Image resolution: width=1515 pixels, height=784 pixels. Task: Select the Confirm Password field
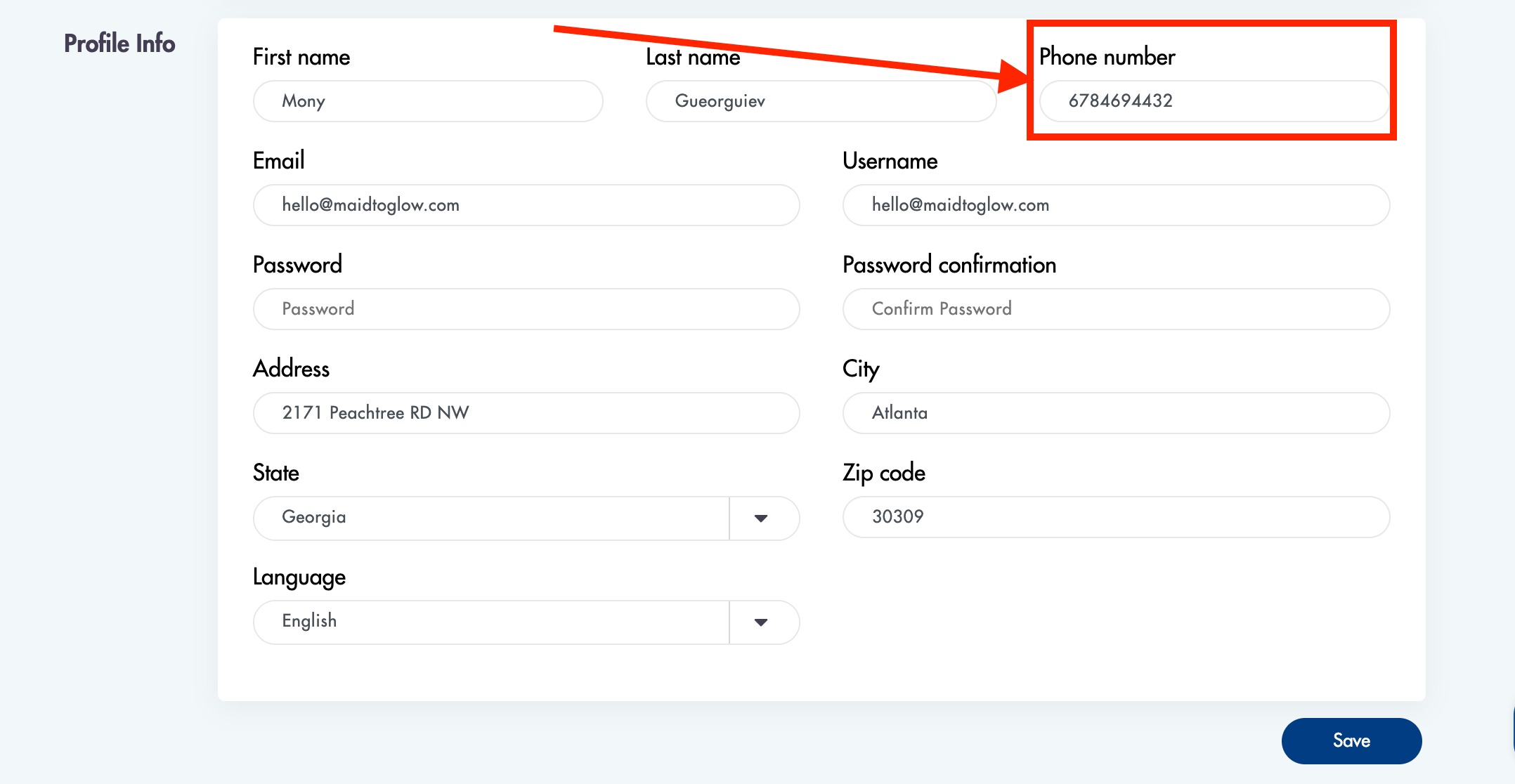click(x=1115, y=309)
